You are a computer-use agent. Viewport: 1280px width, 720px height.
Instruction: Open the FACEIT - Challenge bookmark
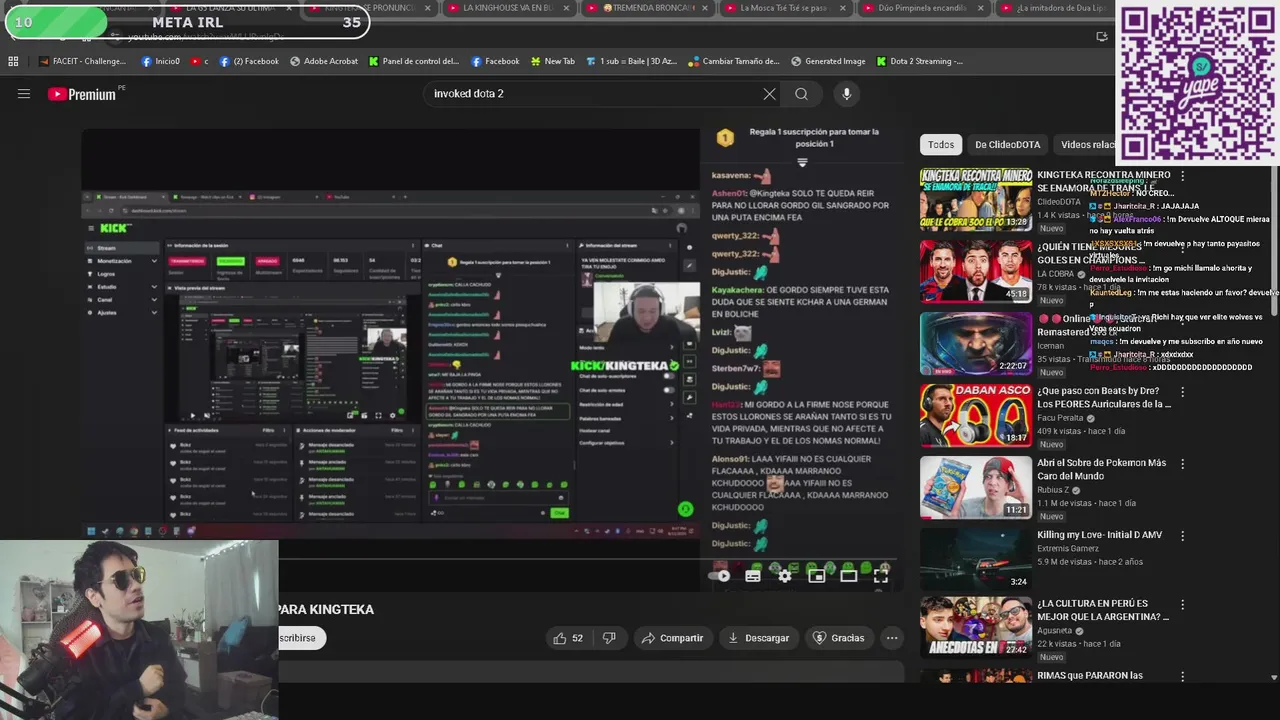pos(82,61)
